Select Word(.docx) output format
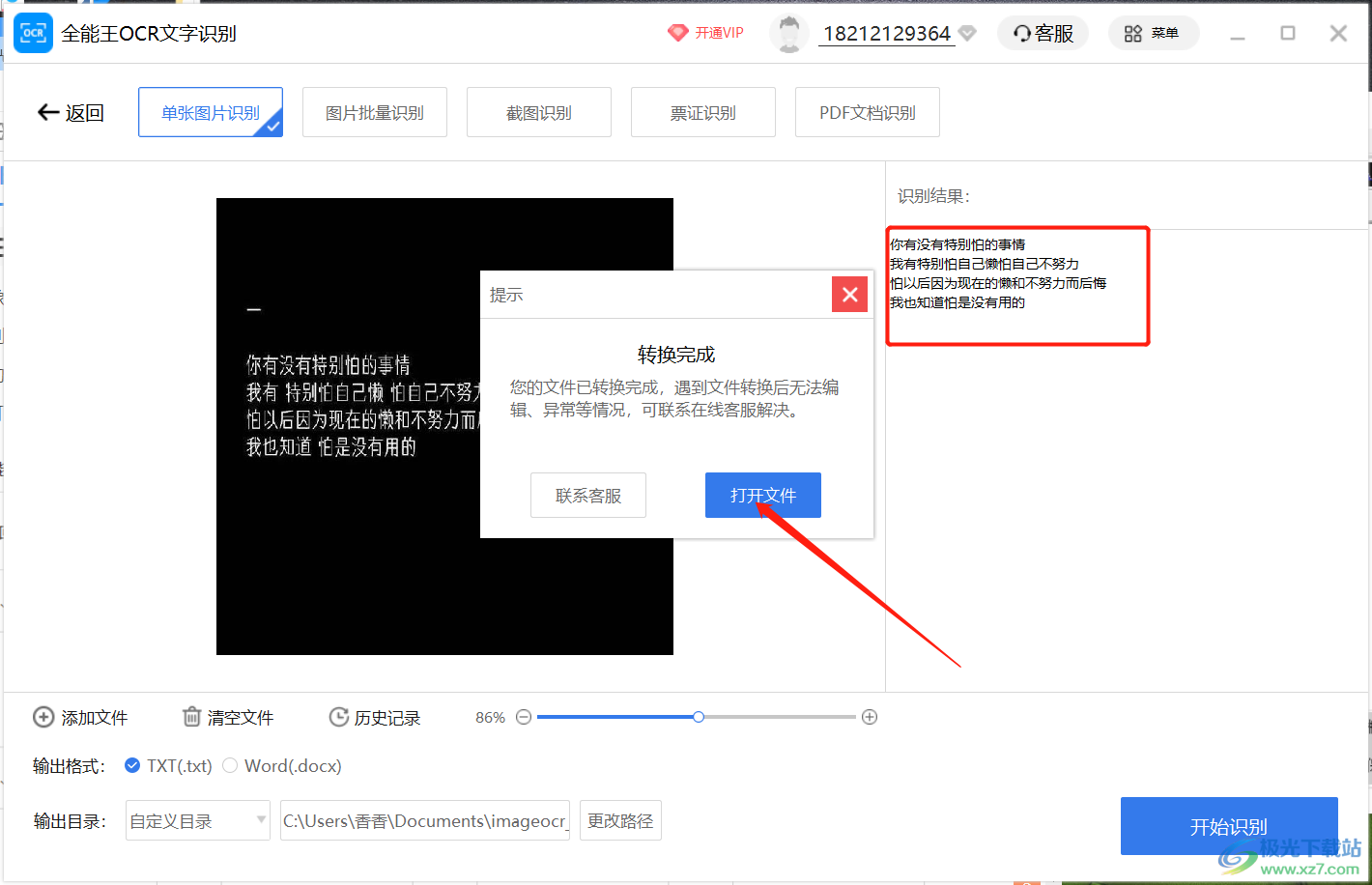Screen dimensions: 1372x885 click(x=282, y=766)
